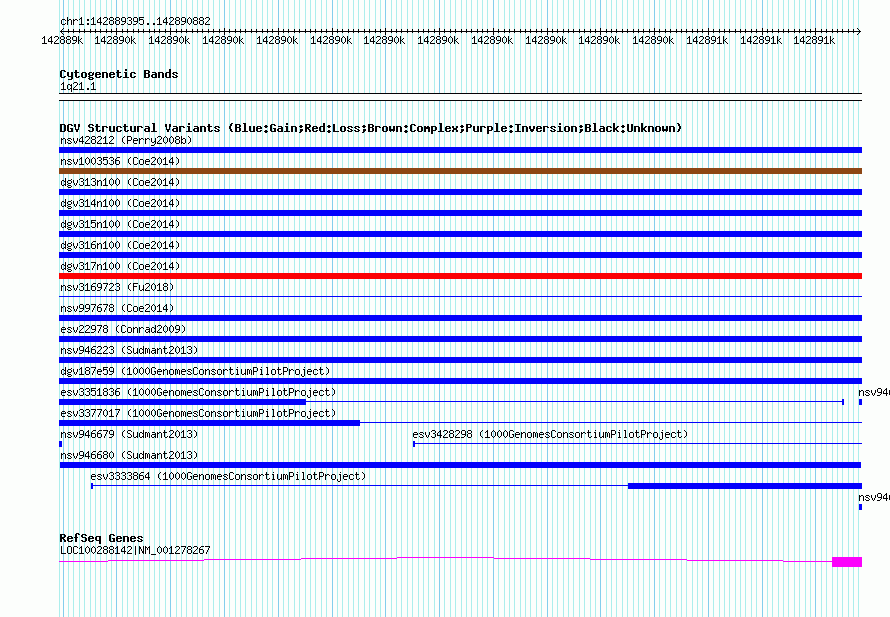This screenshot has width=890, height=617.
Task: Click the thick blue end segment of esv3333864
Action: [745, 486]
